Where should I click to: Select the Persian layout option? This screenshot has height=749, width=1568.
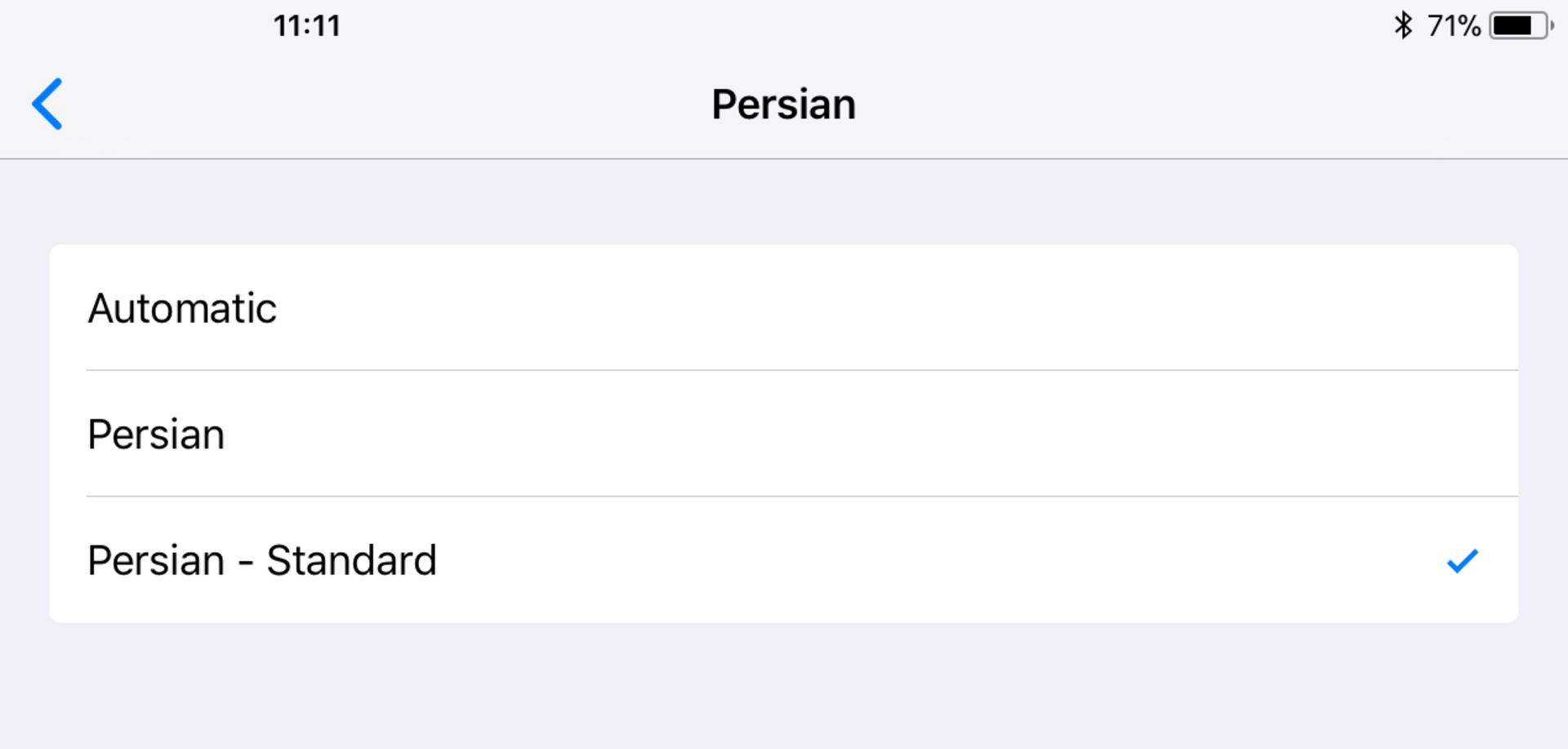tap(784, 434)
